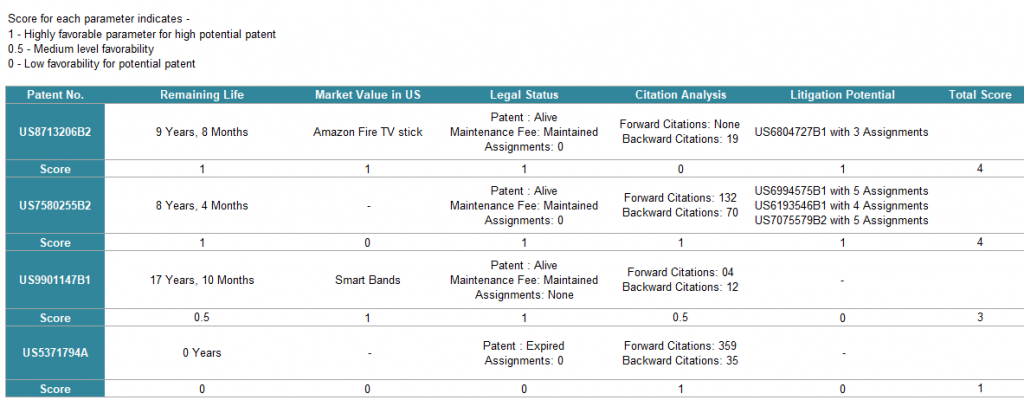Screen dimensions: 1024x400
Task: Select patent US8713206B2 cell
Action: click(x=56, y=132)
